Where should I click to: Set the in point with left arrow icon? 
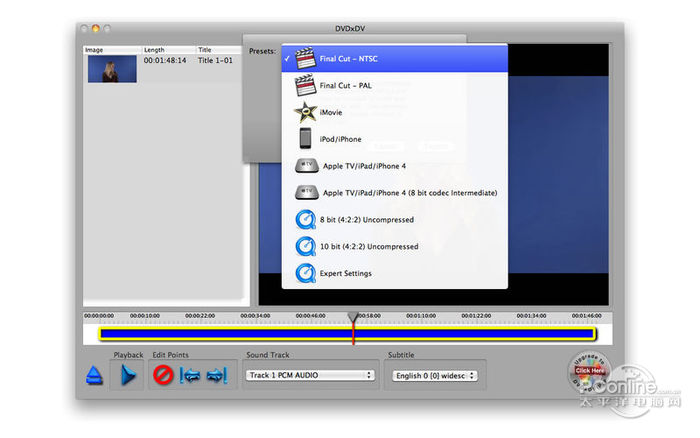(x=190, y=376)
